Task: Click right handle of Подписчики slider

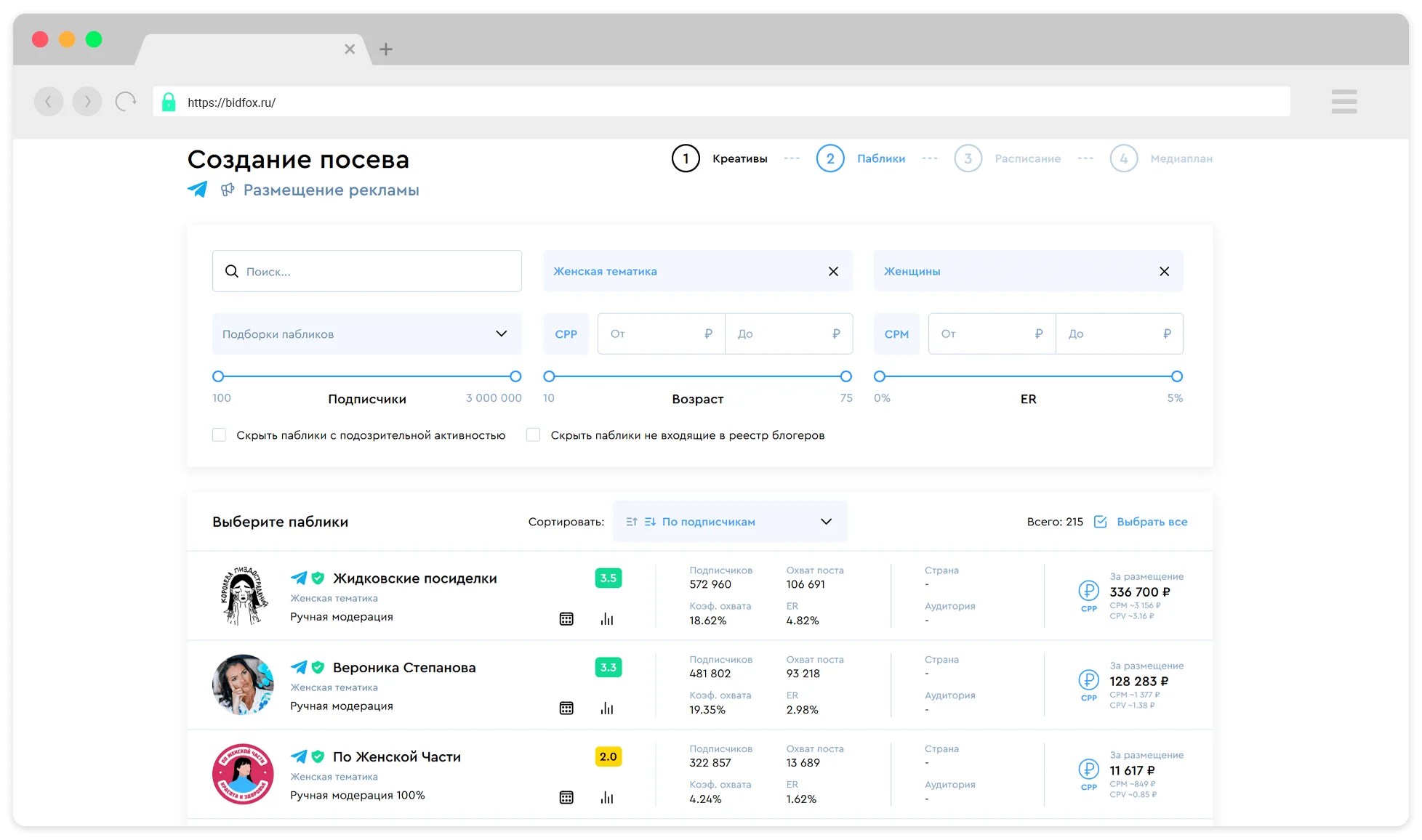Action: point(515,376)
